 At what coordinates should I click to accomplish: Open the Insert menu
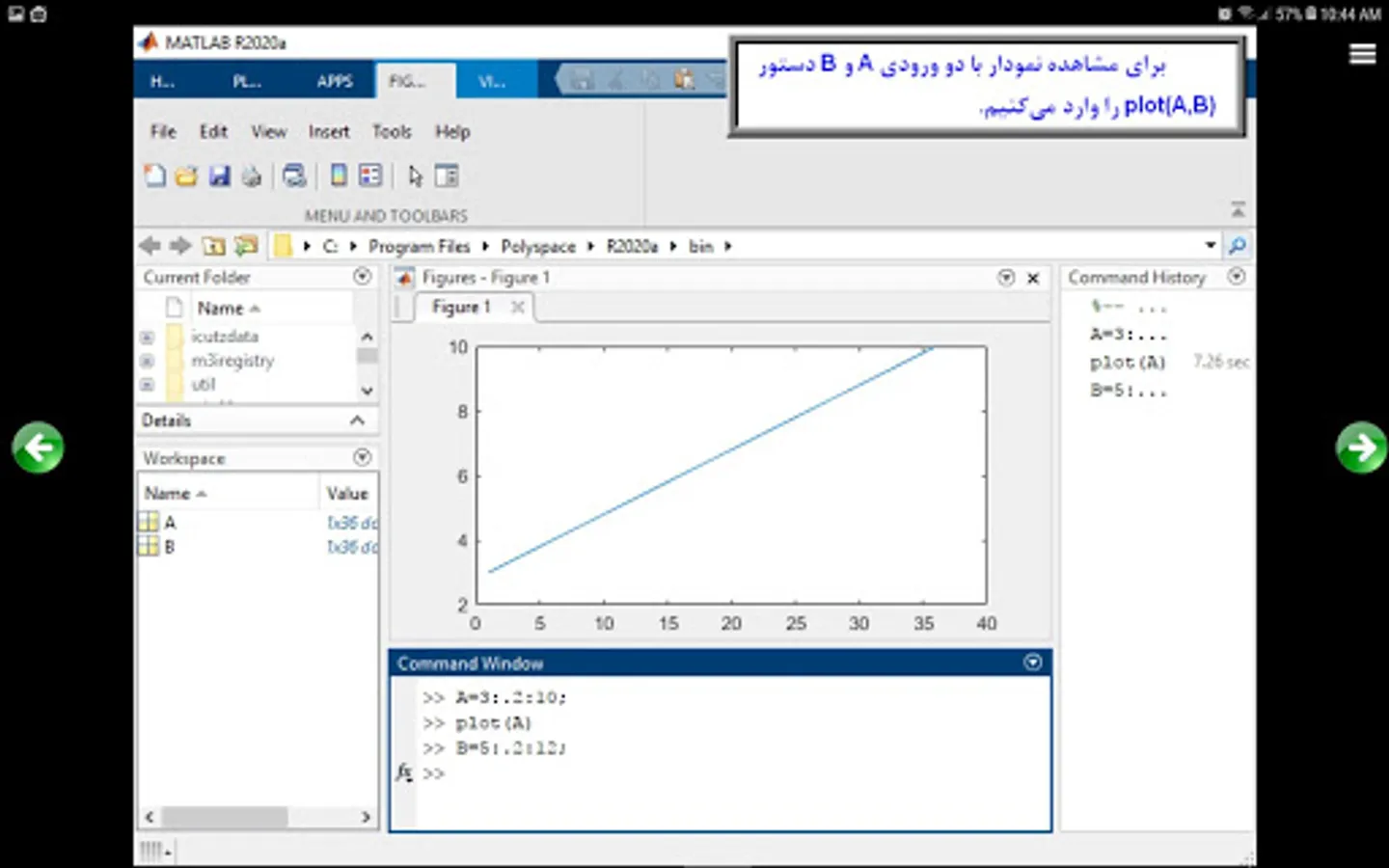[329, 131]
